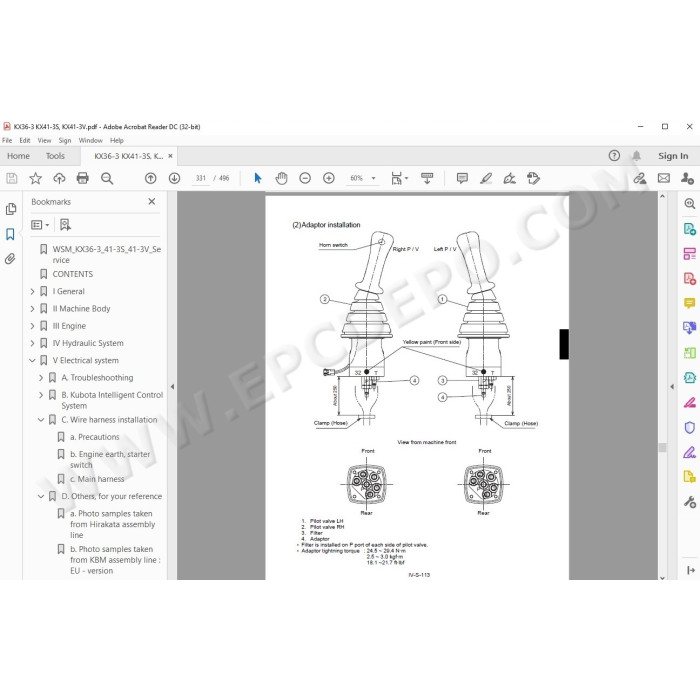700x700 pixels.
Task: Add a sticky note comment
Action: (462, 179)
